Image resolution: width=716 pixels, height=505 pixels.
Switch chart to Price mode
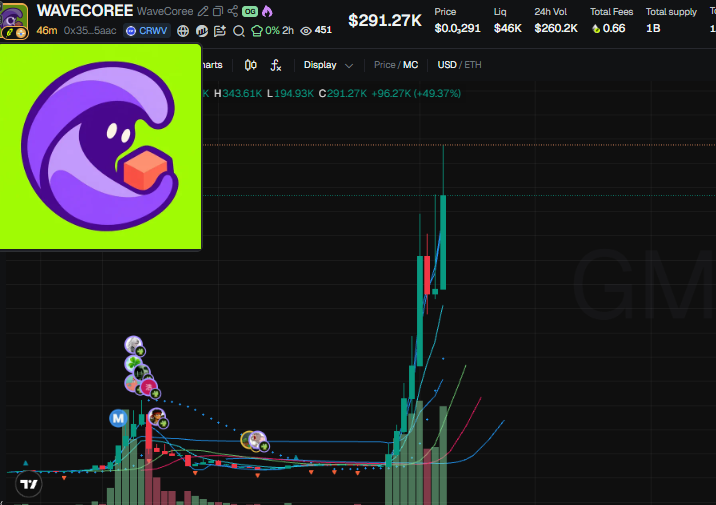point(384,65)
